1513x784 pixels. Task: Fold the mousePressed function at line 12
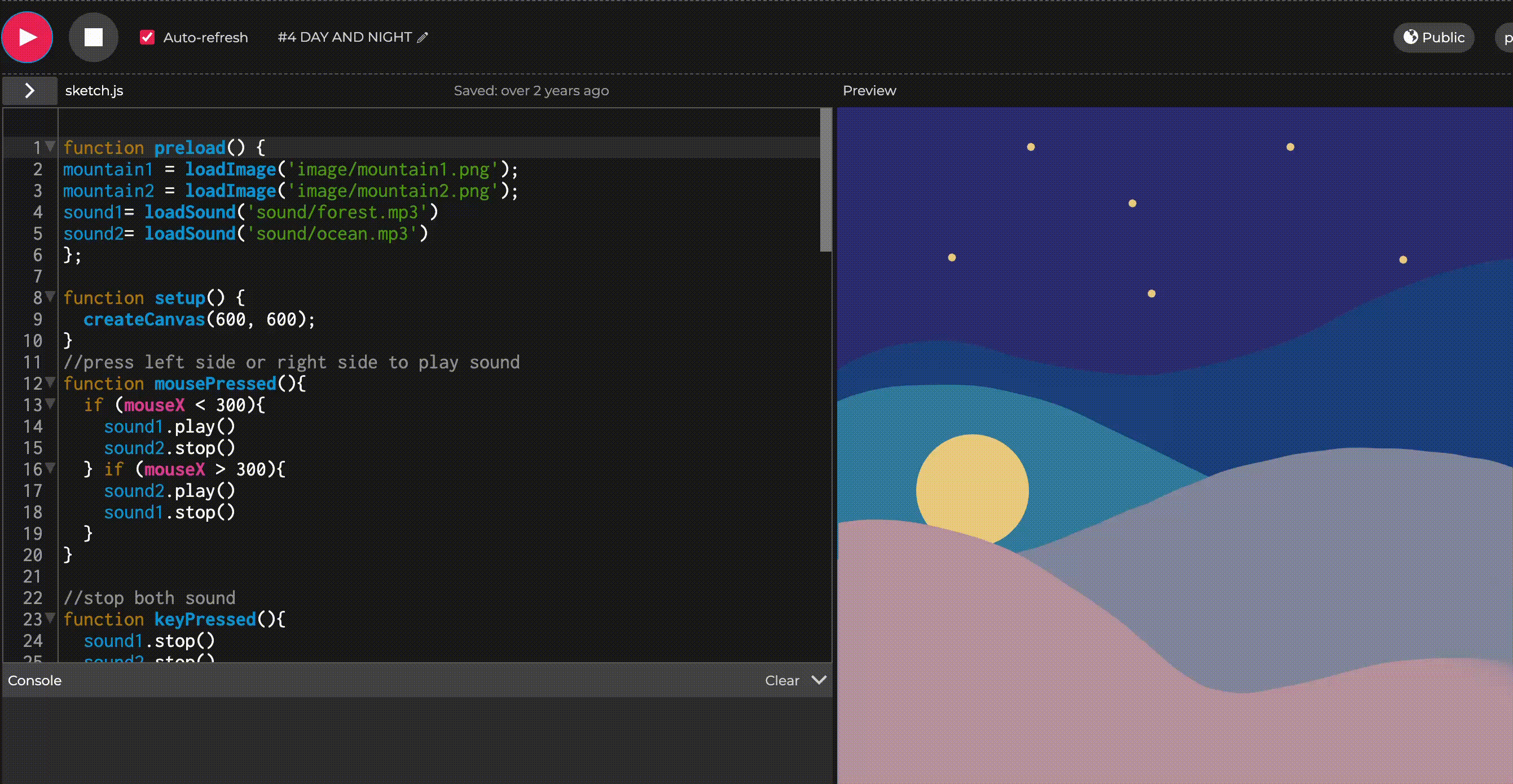[51, 382]
